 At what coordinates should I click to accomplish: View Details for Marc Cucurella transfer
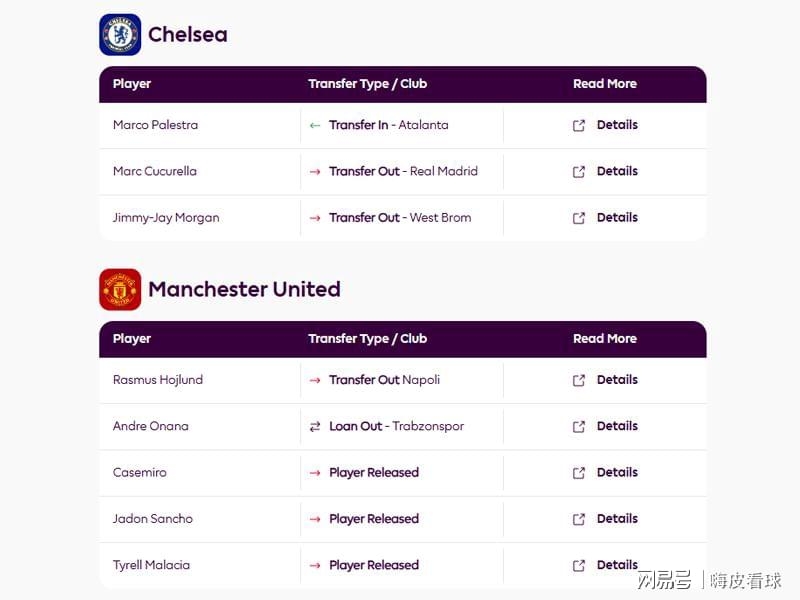tap(617, 171)
